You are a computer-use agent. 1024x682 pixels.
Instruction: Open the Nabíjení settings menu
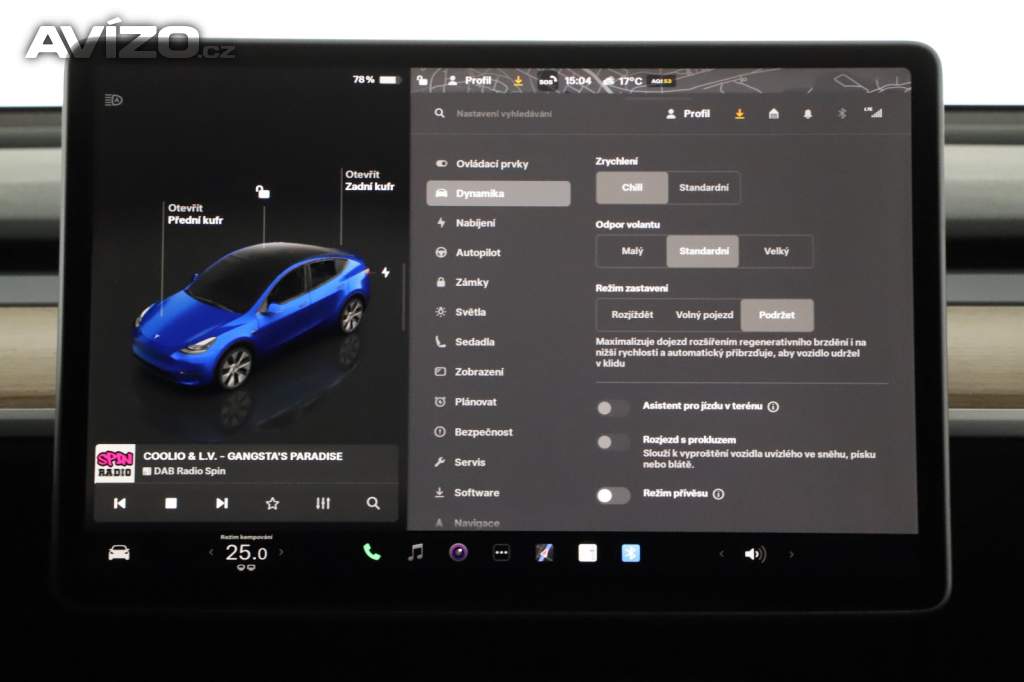tap(475, 223)
